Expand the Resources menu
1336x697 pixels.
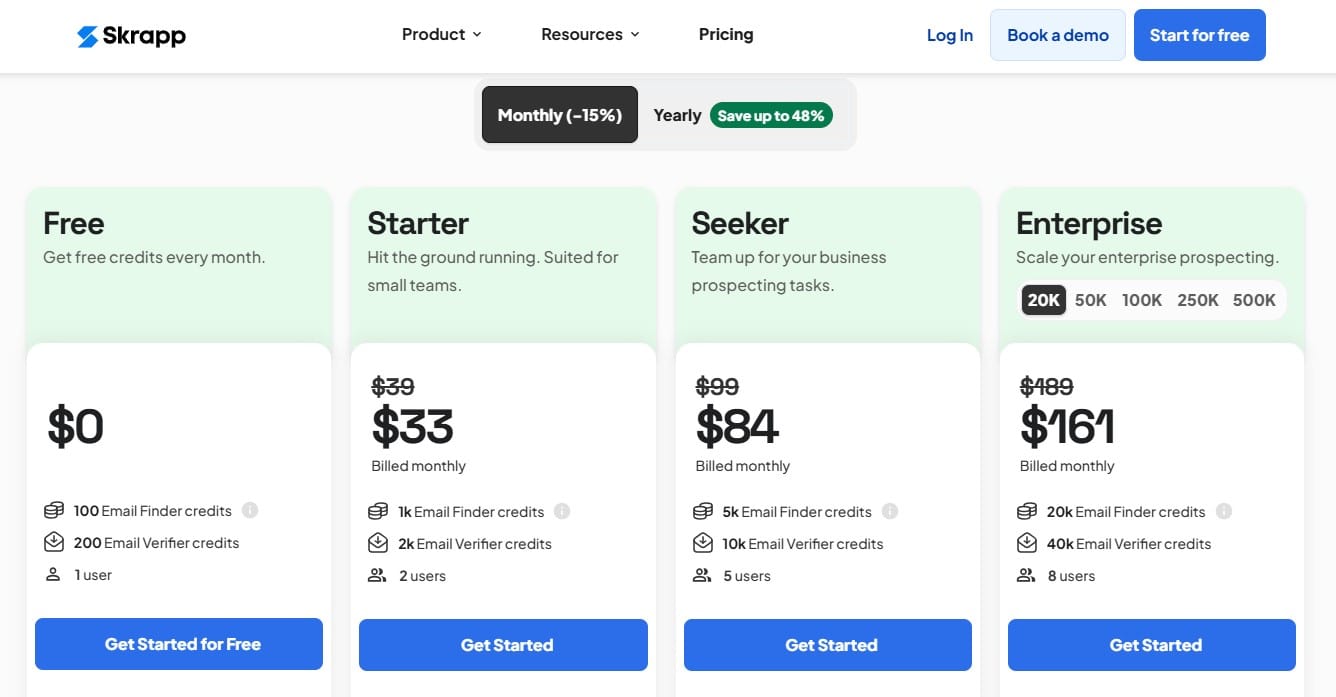[x=590, y=34]
